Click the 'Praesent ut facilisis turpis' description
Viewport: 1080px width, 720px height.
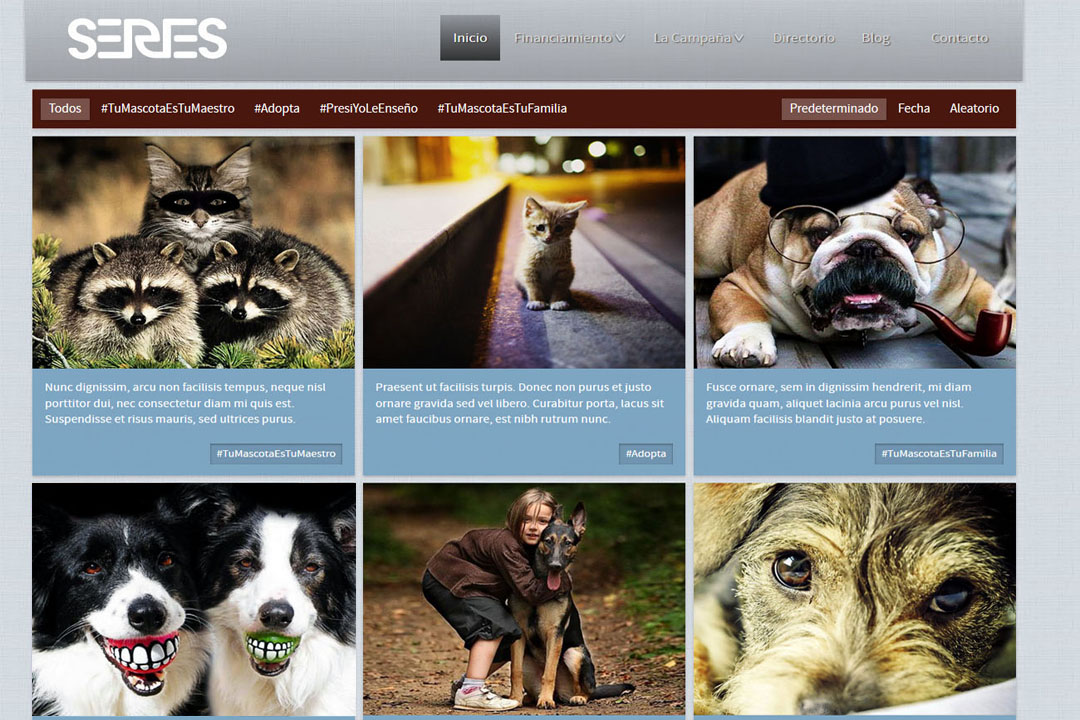(519, 403)
